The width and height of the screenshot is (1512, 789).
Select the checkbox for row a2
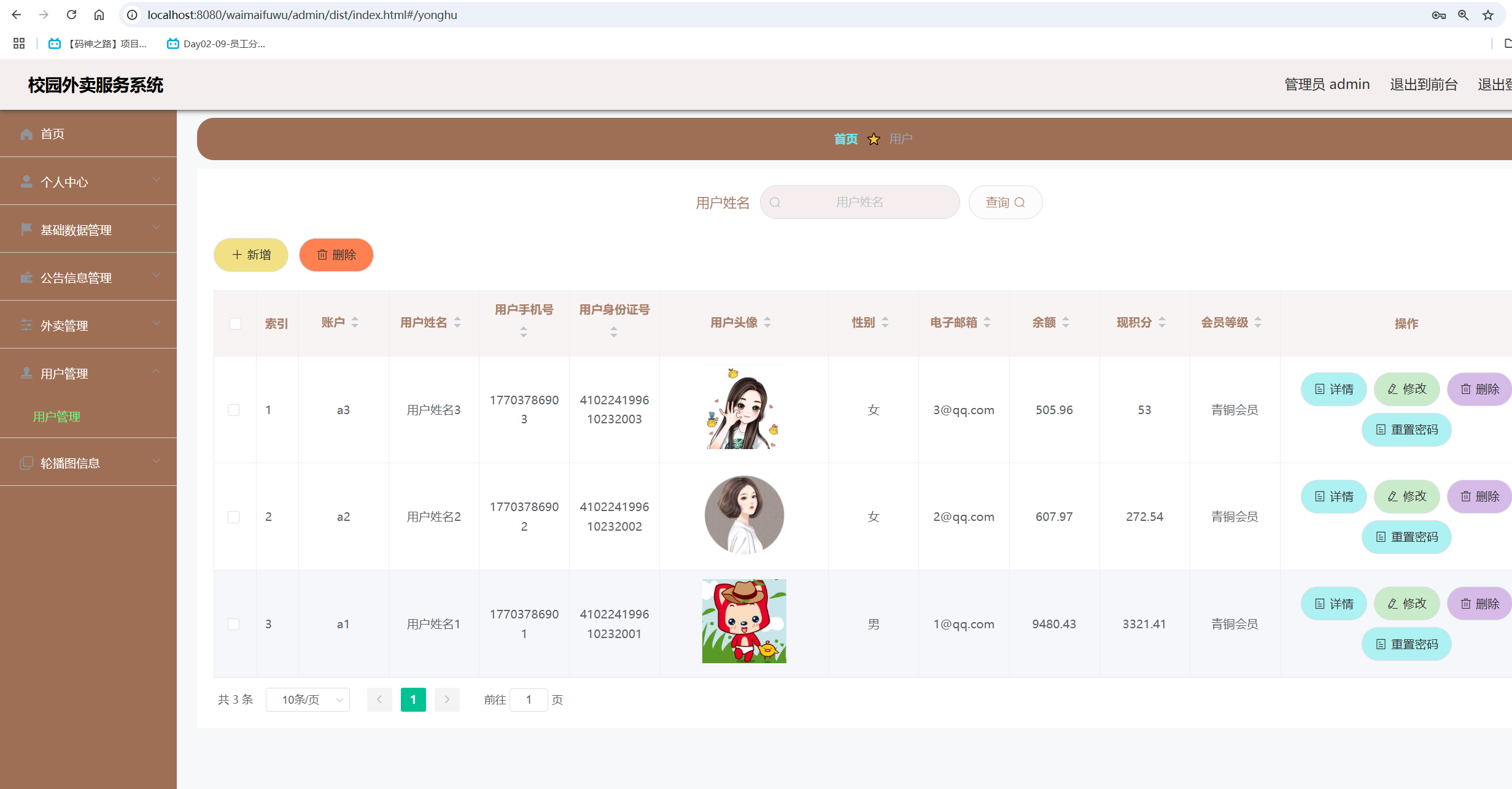coord(234,517)
